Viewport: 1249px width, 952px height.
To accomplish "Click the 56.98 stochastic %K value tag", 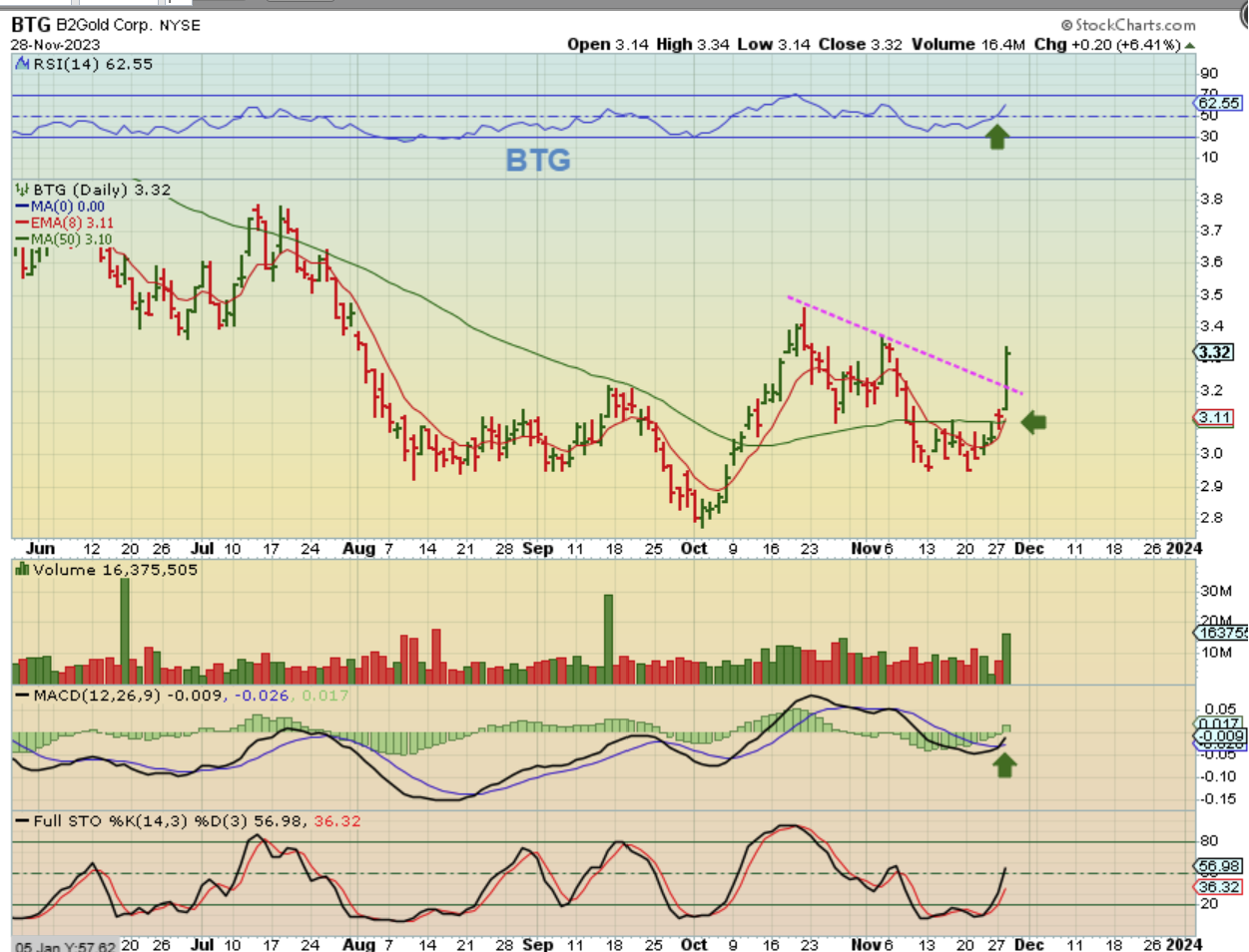I will coord(1219,866).
